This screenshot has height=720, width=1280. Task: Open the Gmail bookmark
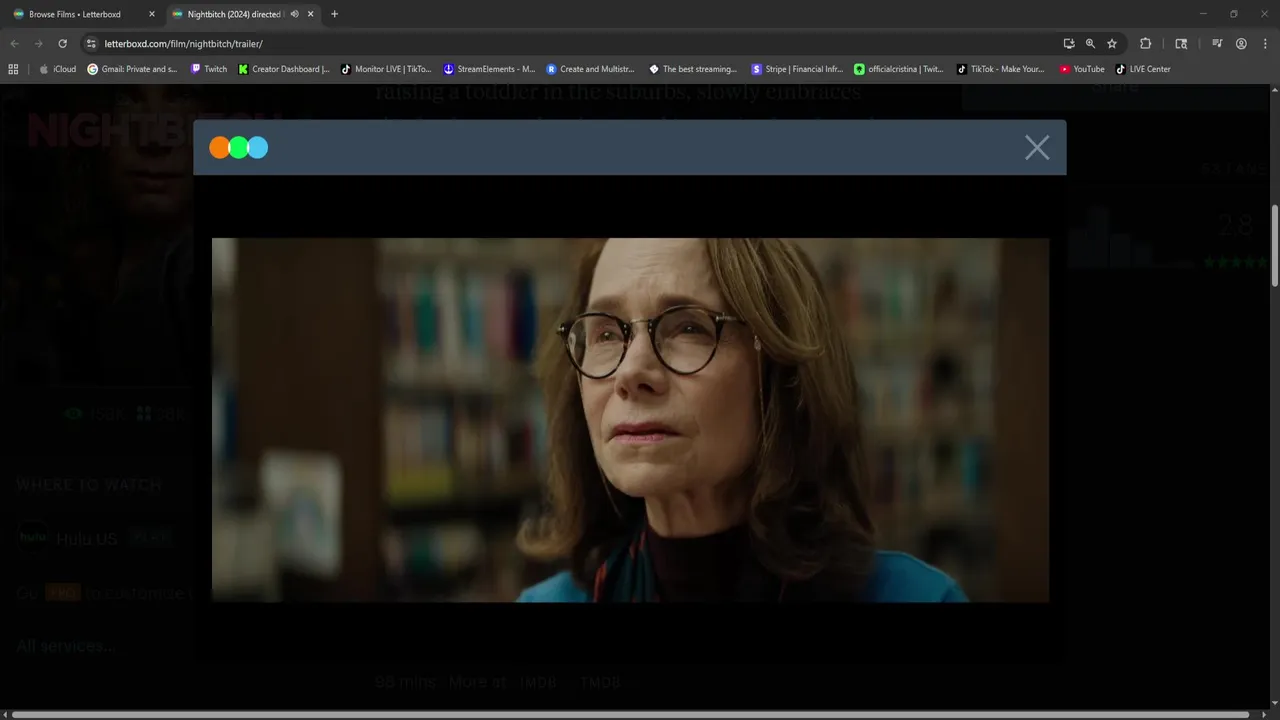pyautogui.click(x=133, y=69)
